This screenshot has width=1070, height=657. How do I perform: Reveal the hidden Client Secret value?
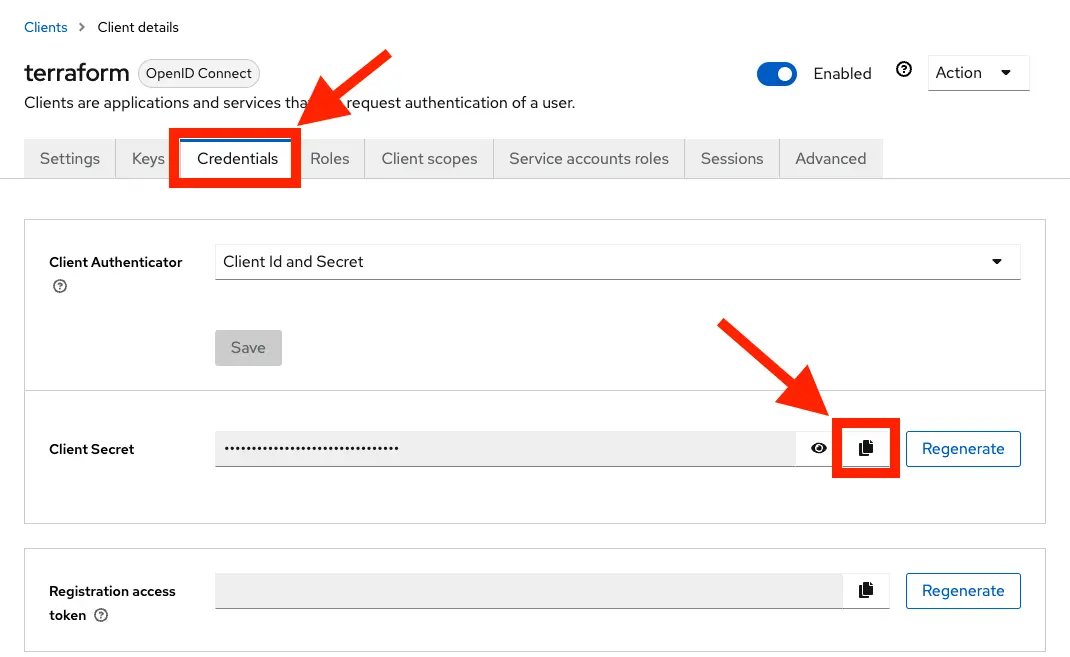(818, 448)
